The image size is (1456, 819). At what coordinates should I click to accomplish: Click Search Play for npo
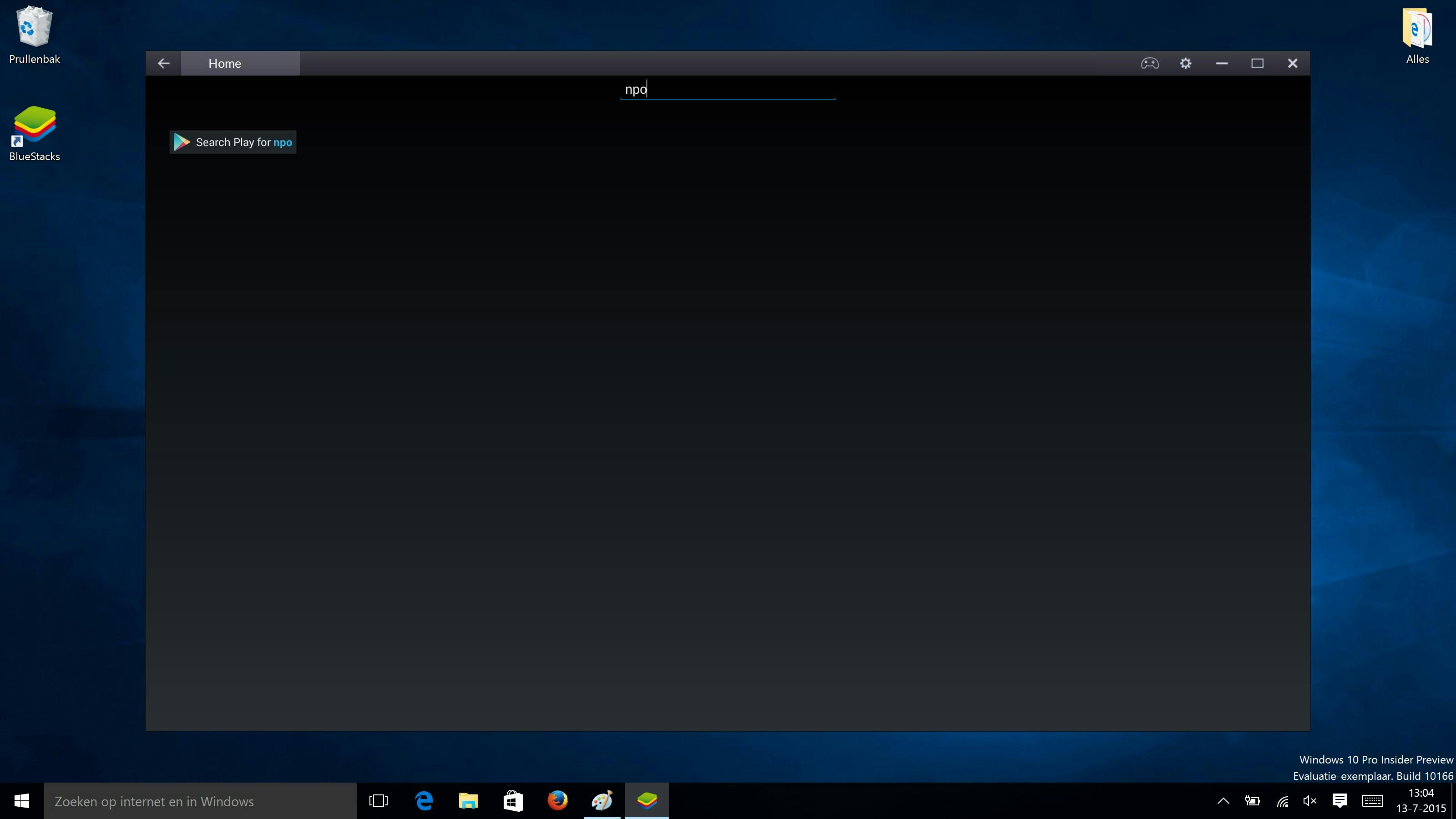pyautogui.click(x=233, y=142)
